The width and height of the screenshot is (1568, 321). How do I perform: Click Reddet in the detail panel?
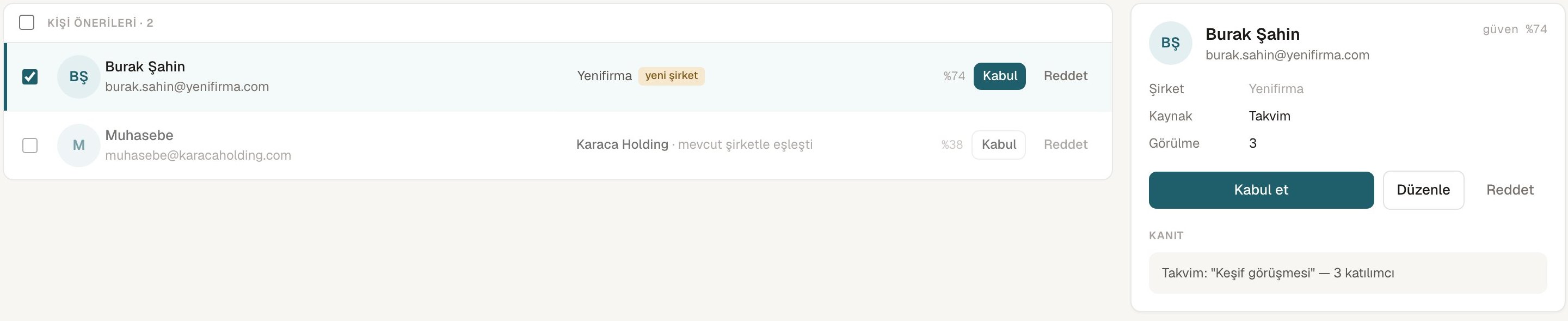pyautogui.click(x=1510, y=190)
